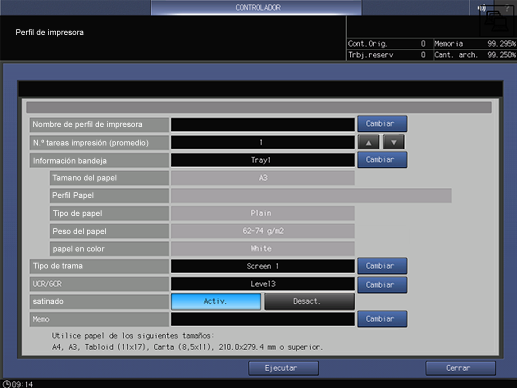Image resolution: width=517 pixels, height=388 pixels.
Task: Click the A3 paper size value
Action: (263, 178)
